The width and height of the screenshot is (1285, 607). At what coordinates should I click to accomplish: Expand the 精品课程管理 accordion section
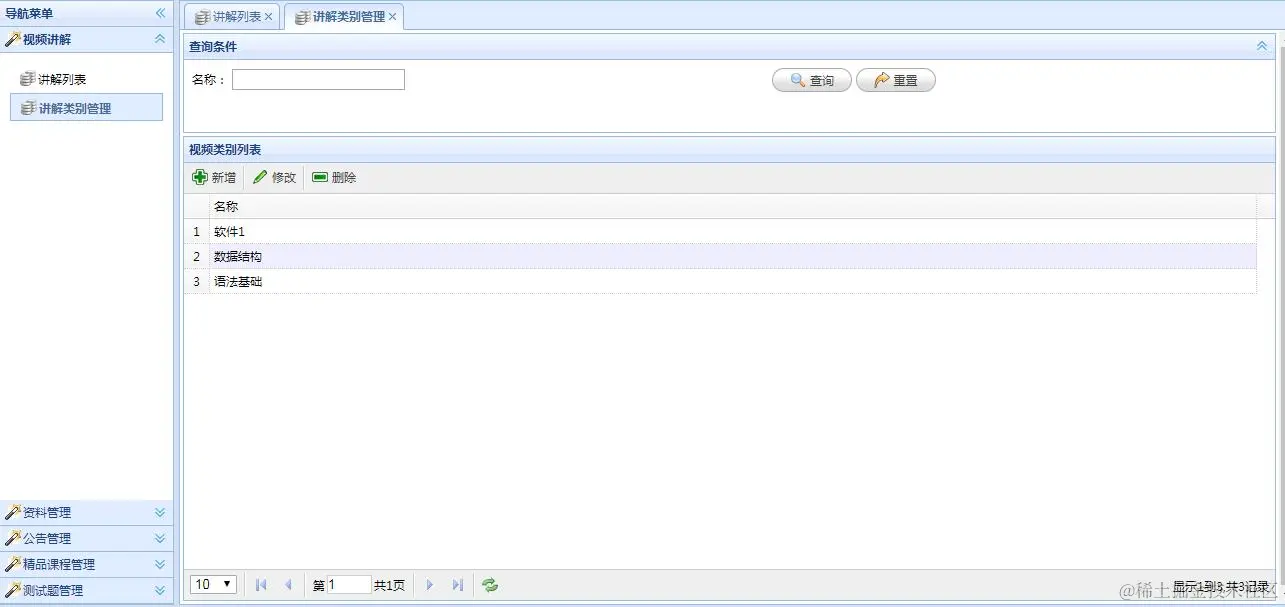tap(160, 564)
